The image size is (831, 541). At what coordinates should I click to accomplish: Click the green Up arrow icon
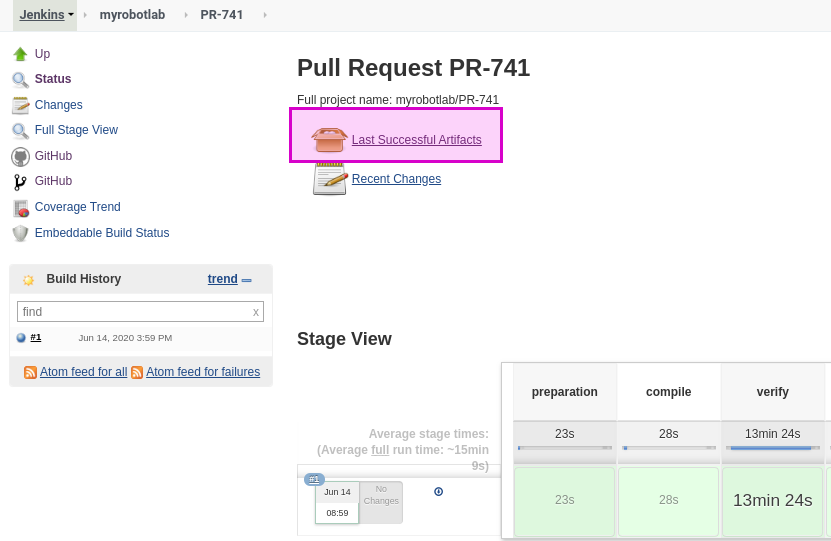tap(20, 54)
